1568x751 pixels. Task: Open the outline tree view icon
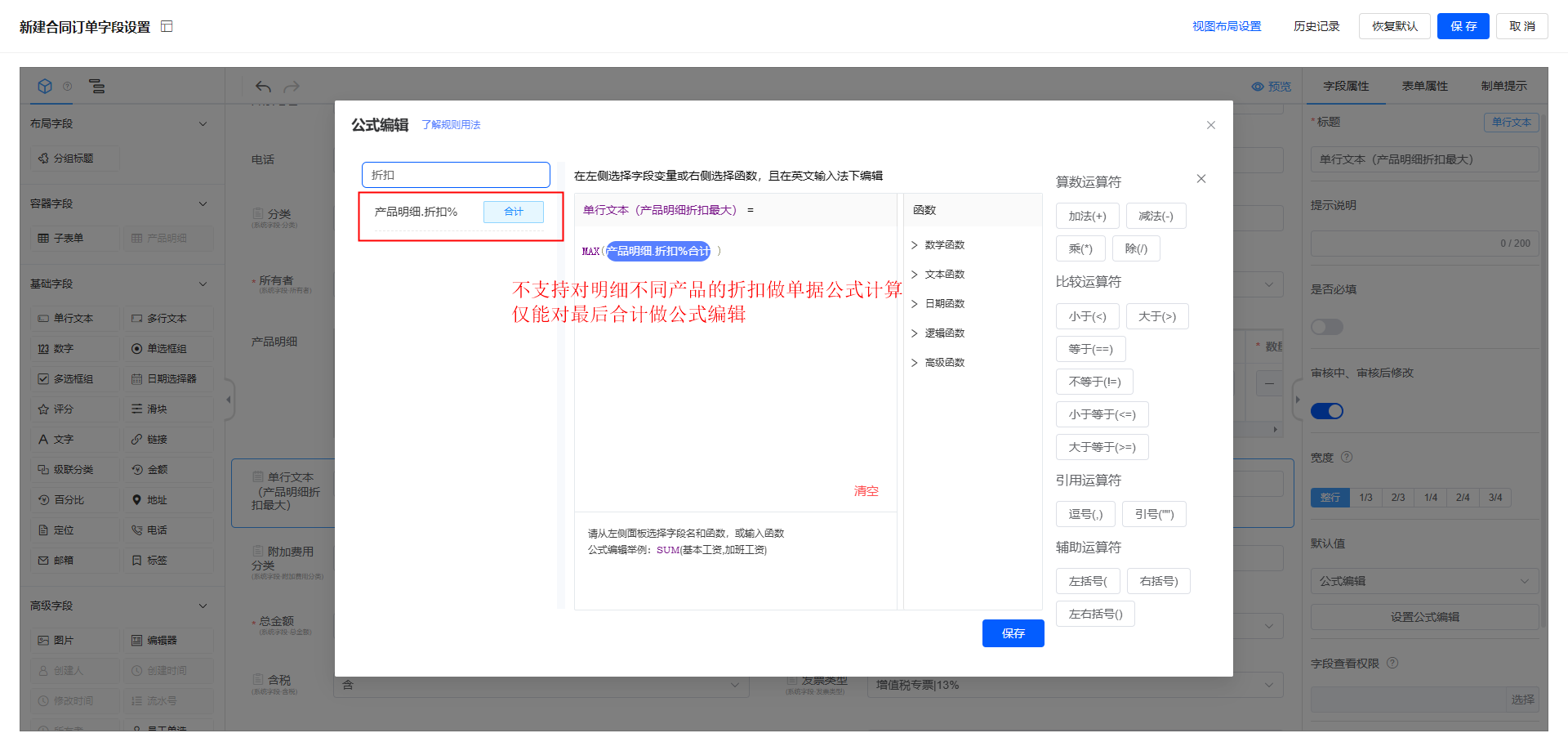coord(97,87)
